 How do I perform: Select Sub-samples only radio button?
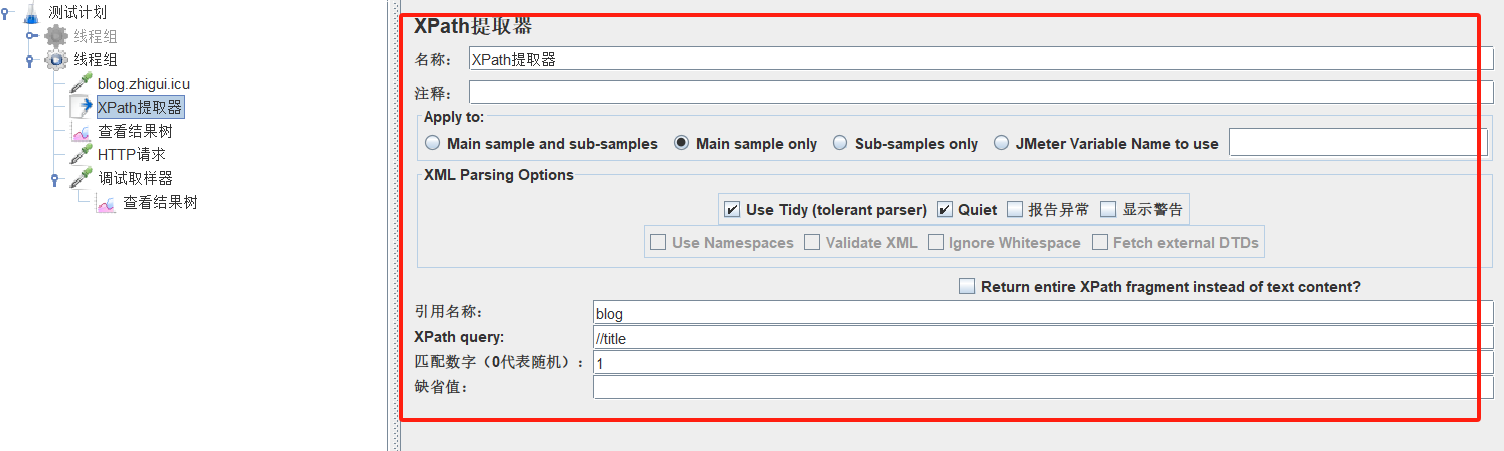(x=840, y=143)
